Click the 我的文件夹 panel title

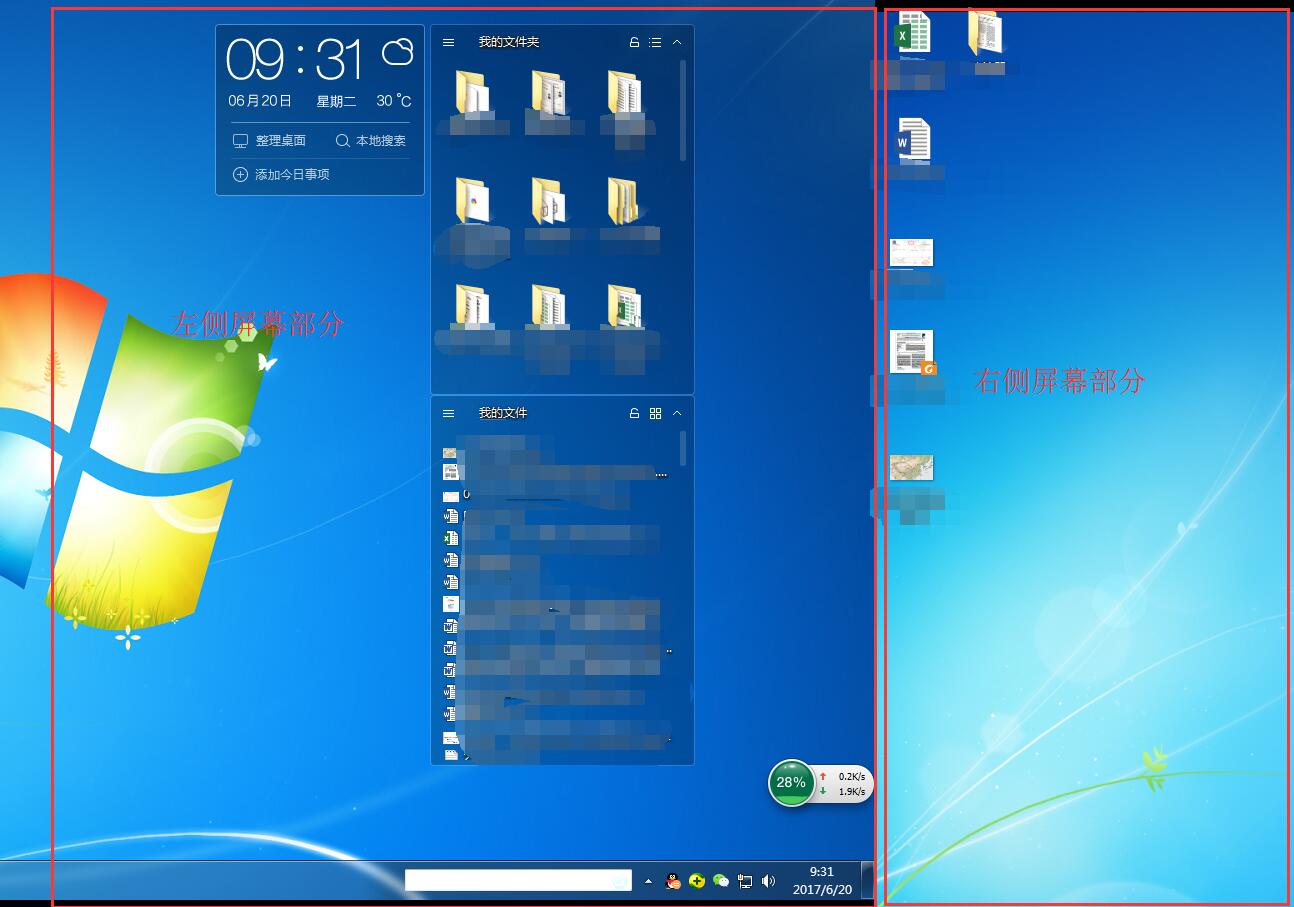tap(509, 42)
